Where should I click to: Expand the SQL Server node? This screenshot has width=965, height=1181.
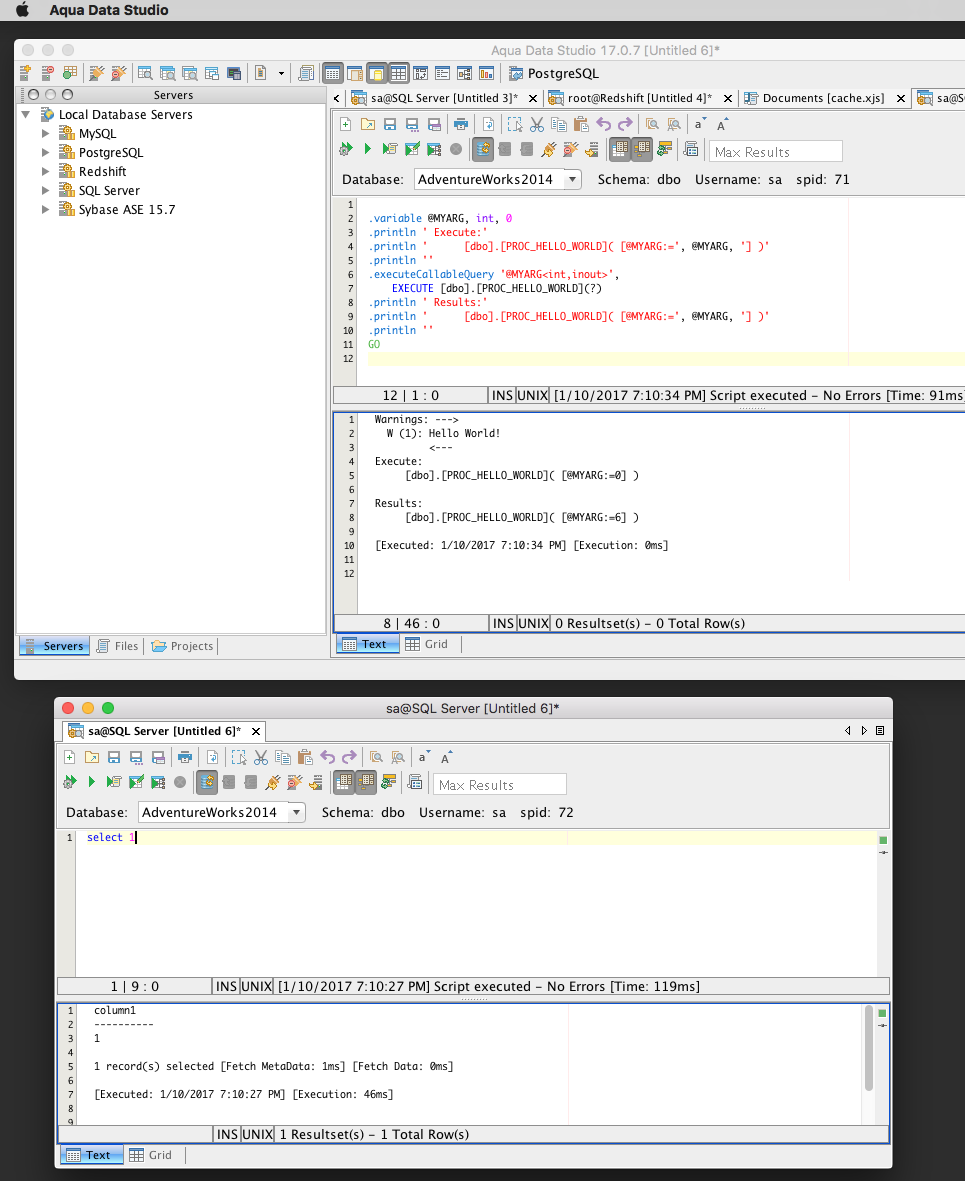45,191
